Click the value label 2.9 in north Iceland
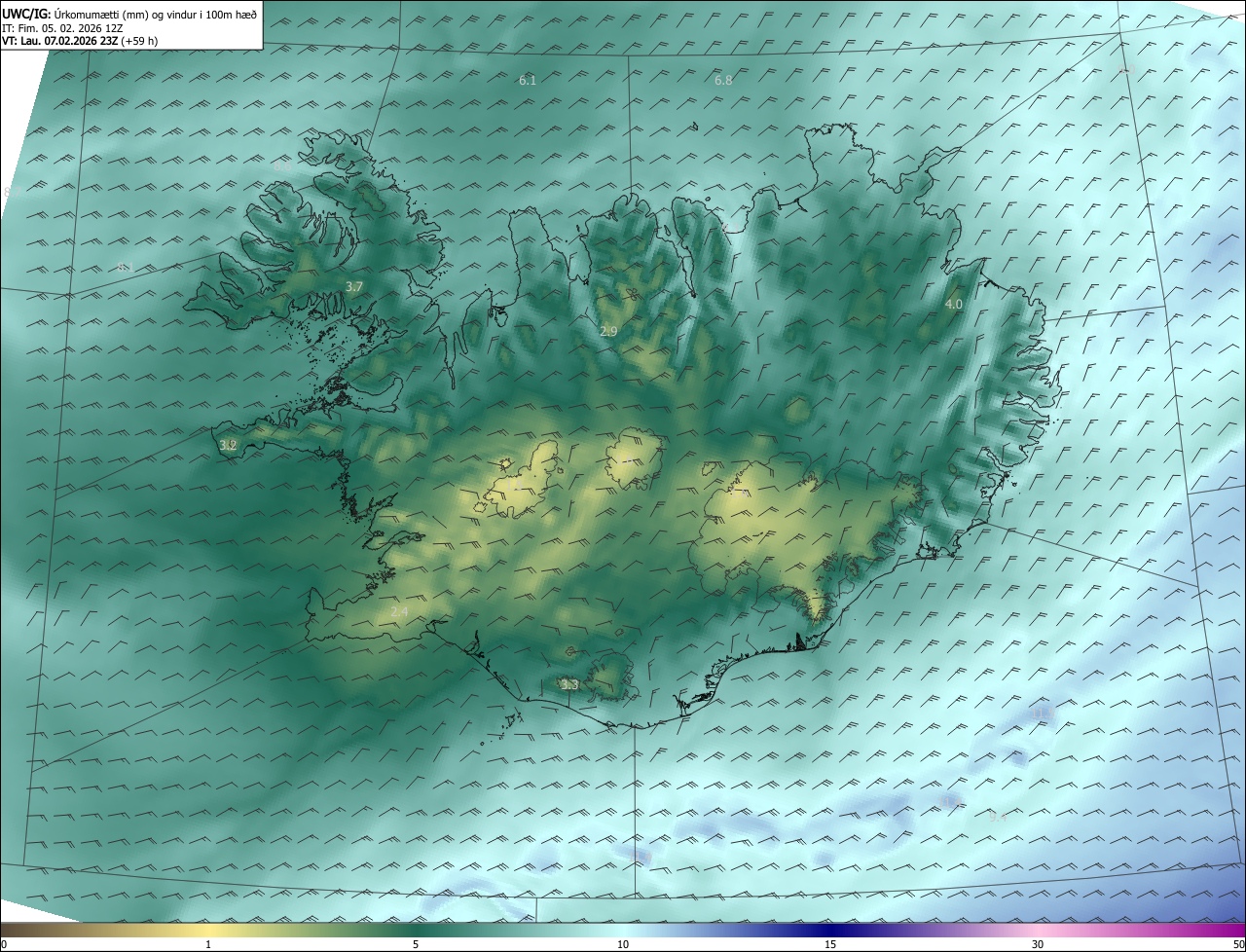 (x=608, y=332)
